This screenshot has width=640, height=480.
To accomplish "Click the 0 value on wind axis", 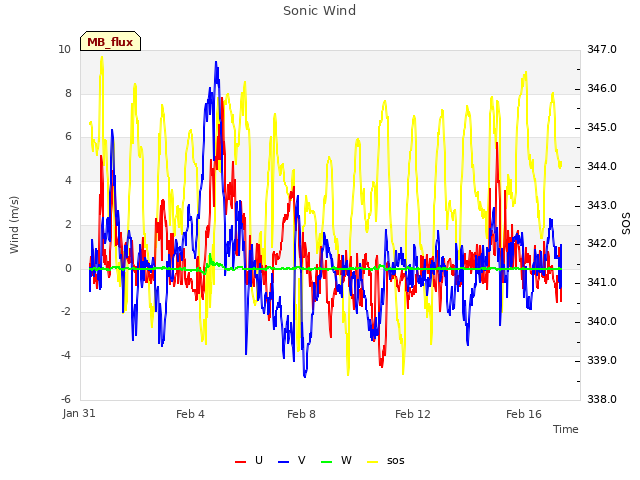I will [x=68, y=268].
